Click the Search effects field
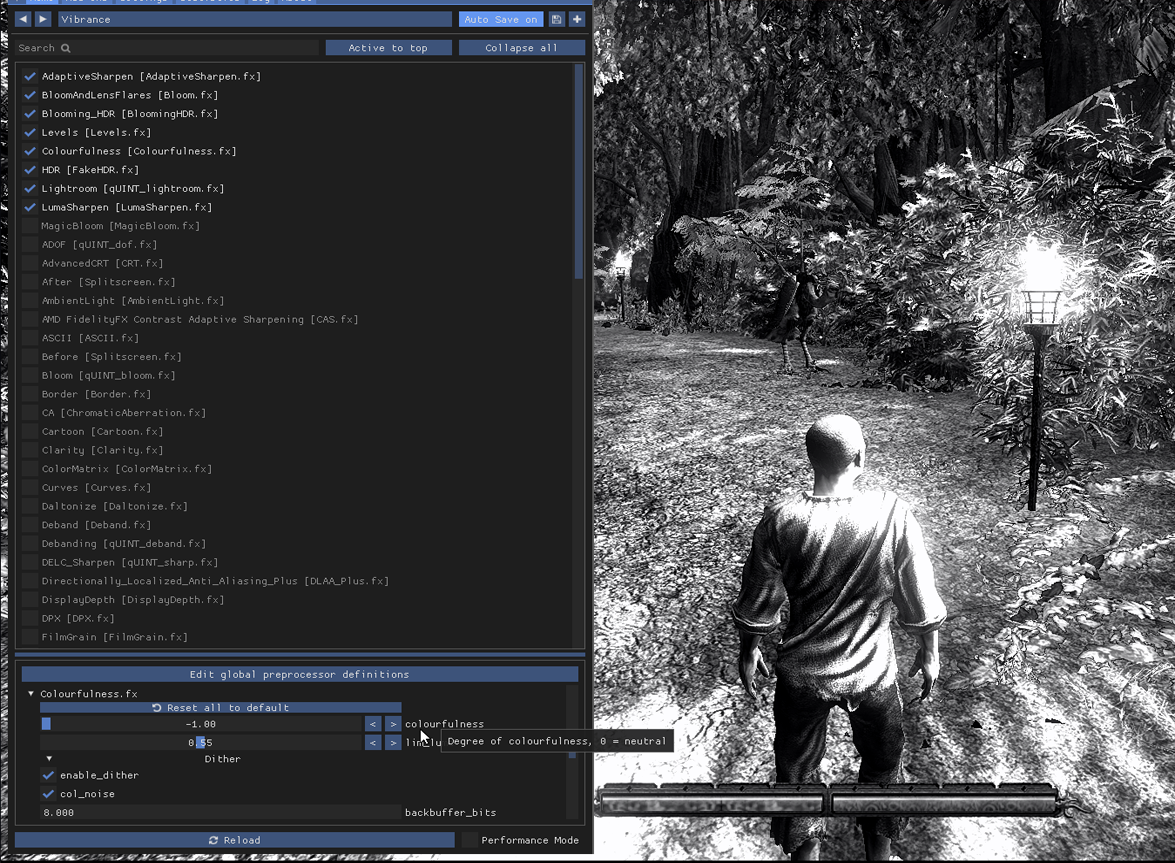The width and height of the screenshot is (1175, 863). [x=166, y=48]
